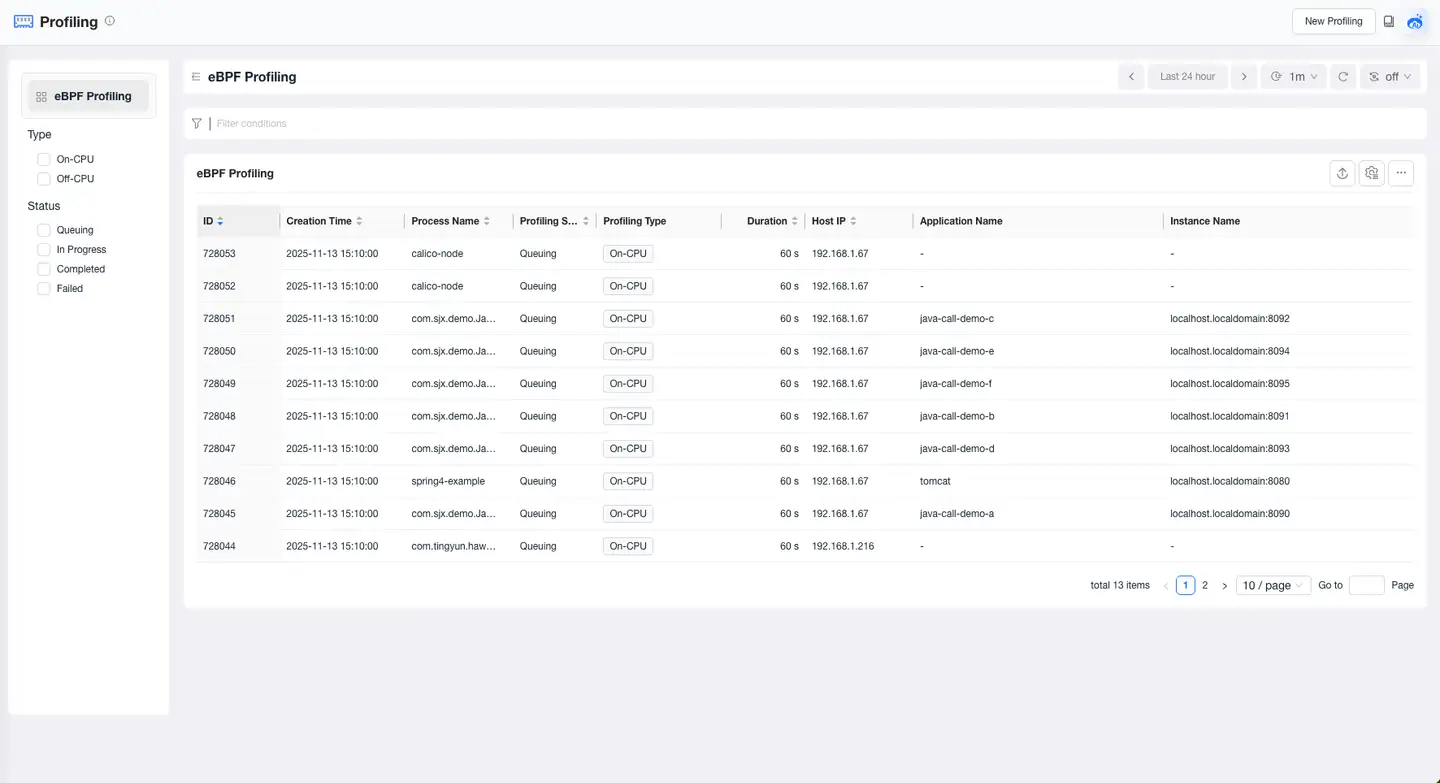Click the refresh icon in time toolbar
The image size is (1440, 783).
pyautogui.click(x=1343, y=77)
